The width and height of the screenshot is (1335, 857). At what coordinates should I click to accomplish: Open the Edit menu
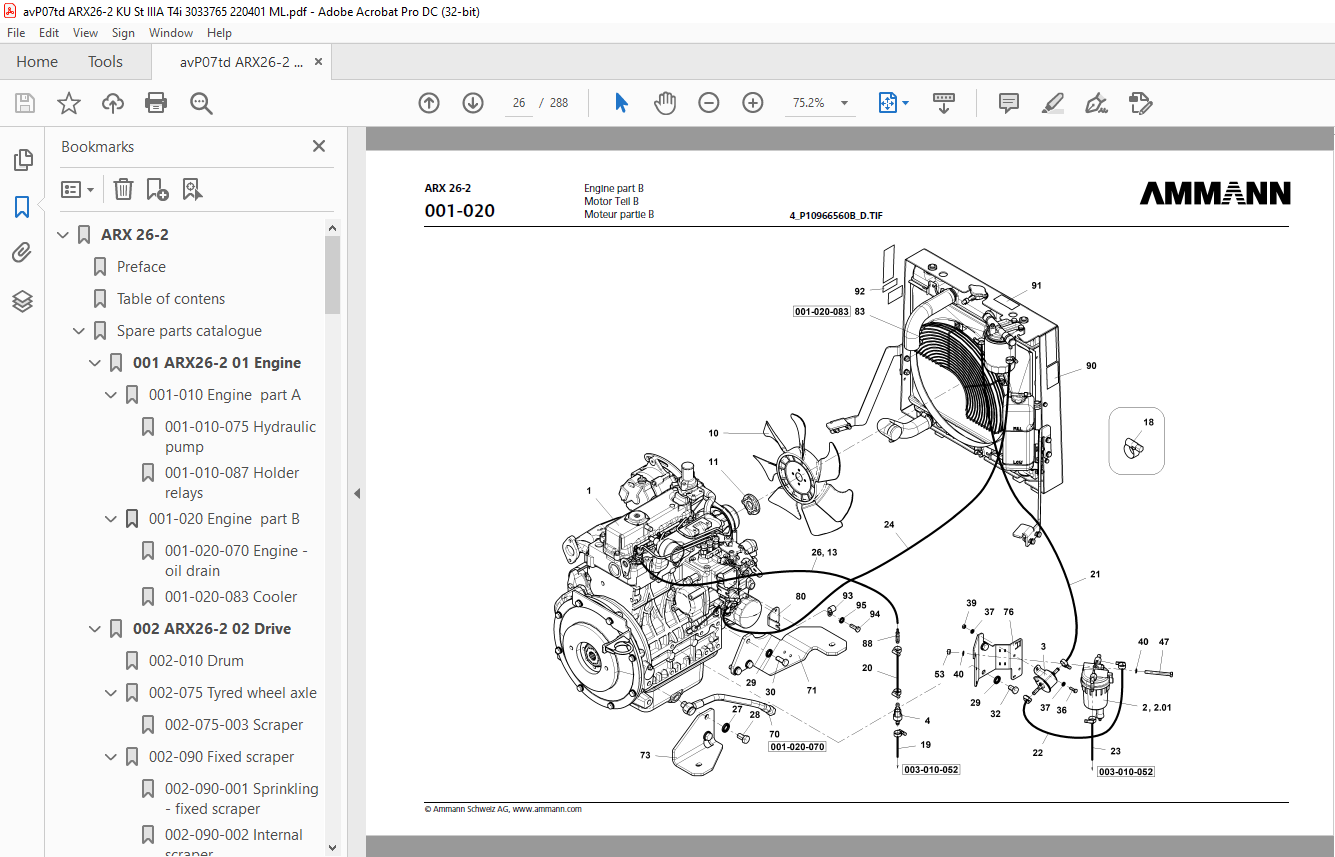[49, 33]
